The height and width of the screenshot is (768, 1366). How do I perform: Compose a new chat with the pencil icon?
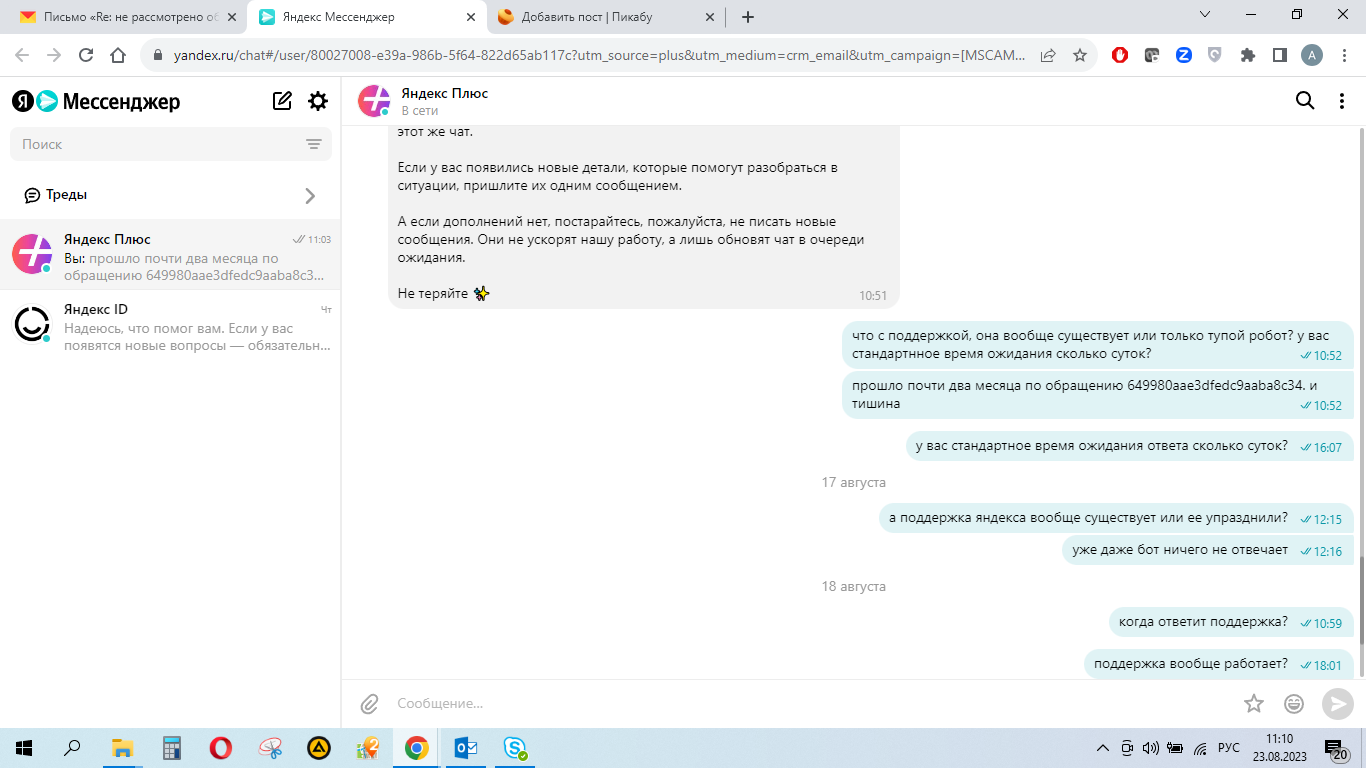tap(282, 101)
